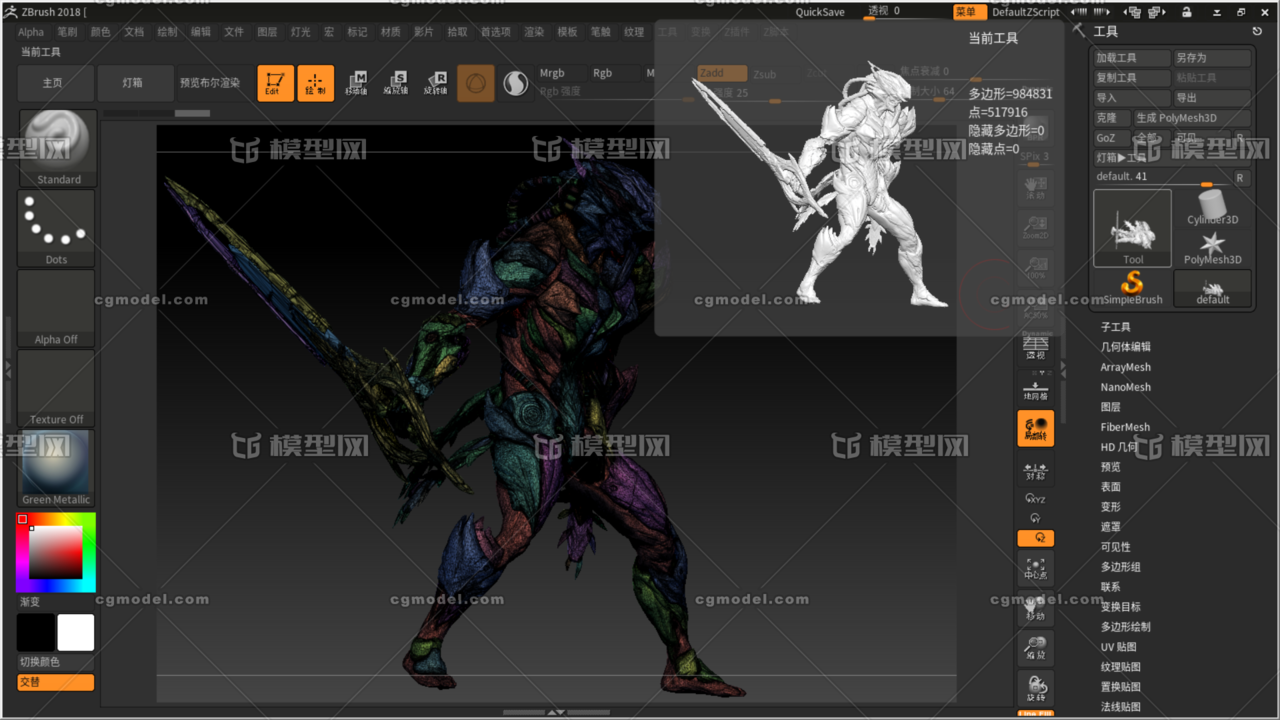The width and height of the screenshot is (1280, 720).
Task: Click the QuickSave button
Action: point(820,12)
